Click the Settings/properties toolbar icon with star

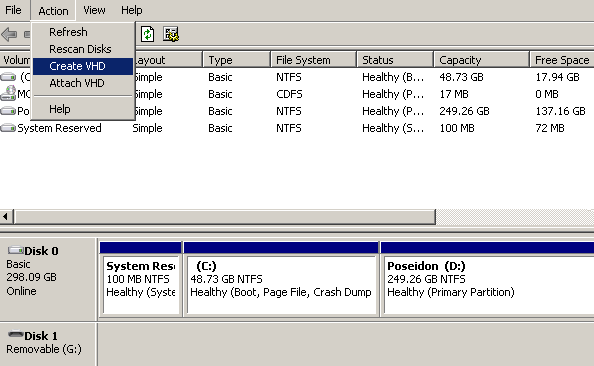tap(171, 34)
